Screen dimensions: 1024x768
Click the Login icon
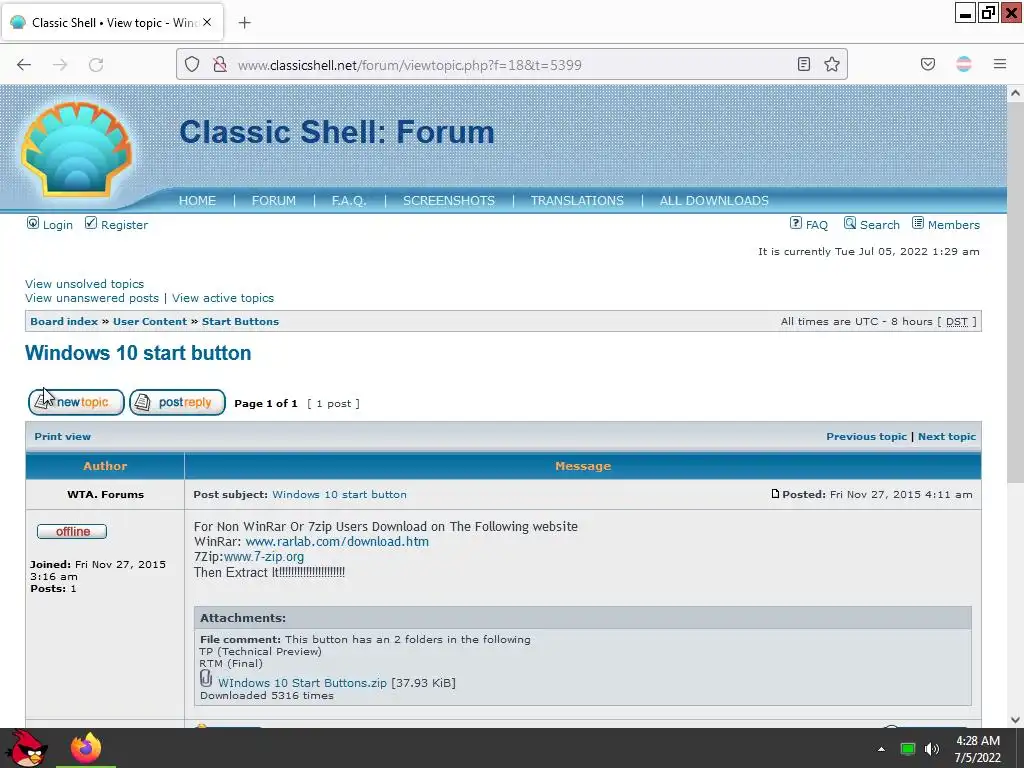tap(33, 223)
